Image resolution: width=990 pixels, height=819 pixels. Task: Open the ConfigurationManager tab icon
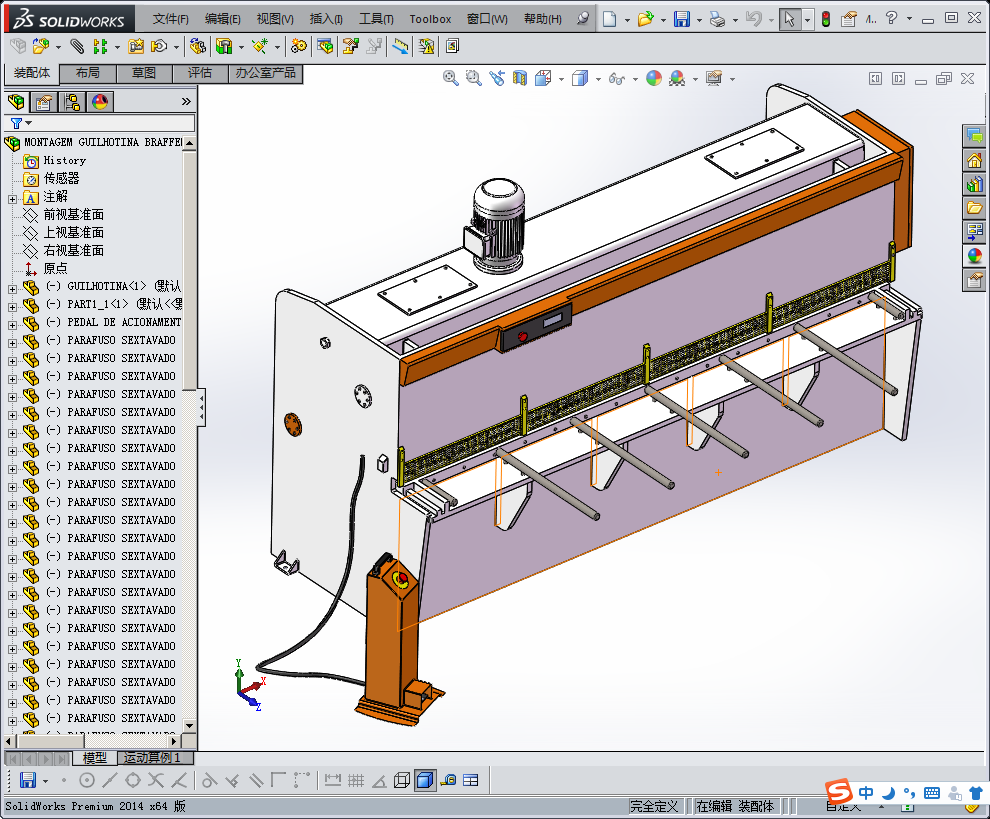[72, 102]
